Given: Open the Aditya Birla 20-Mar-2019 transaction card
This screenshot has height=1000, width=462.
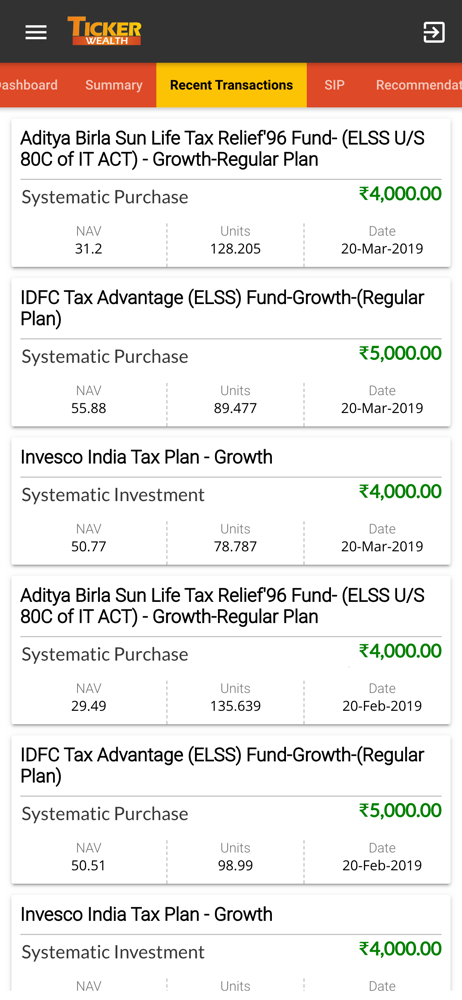Looking at the screenshot, I should [x=231, y=193].
